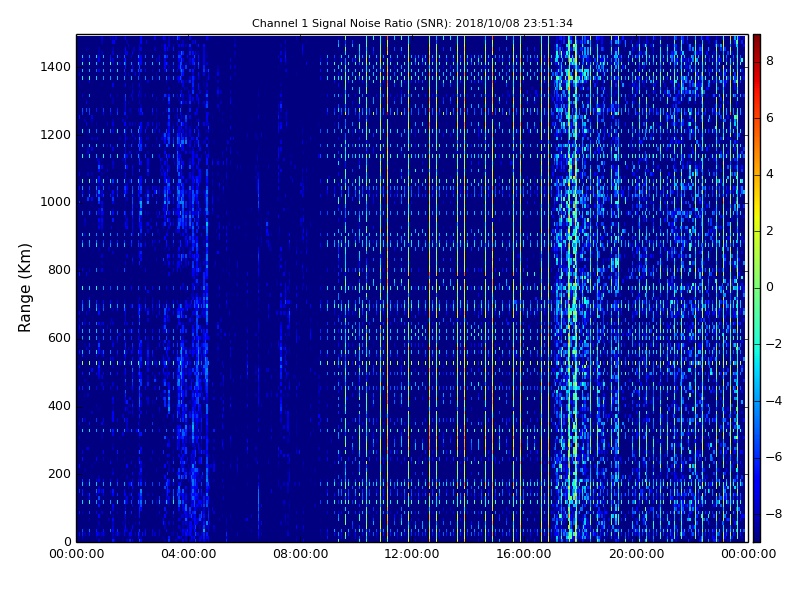Click the colorbar value 8 label

click(x=770, y=61)
